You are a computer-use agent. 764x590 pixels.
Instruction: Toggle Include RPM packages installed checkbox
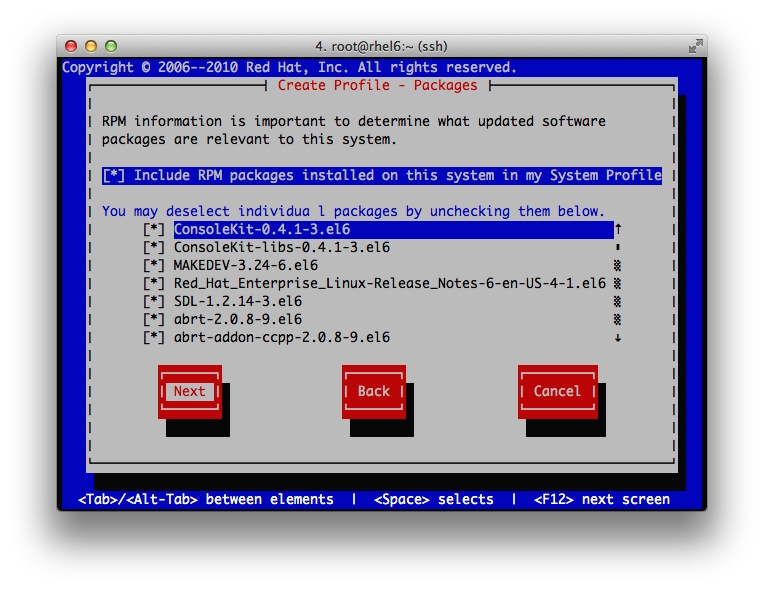[114, 175]
